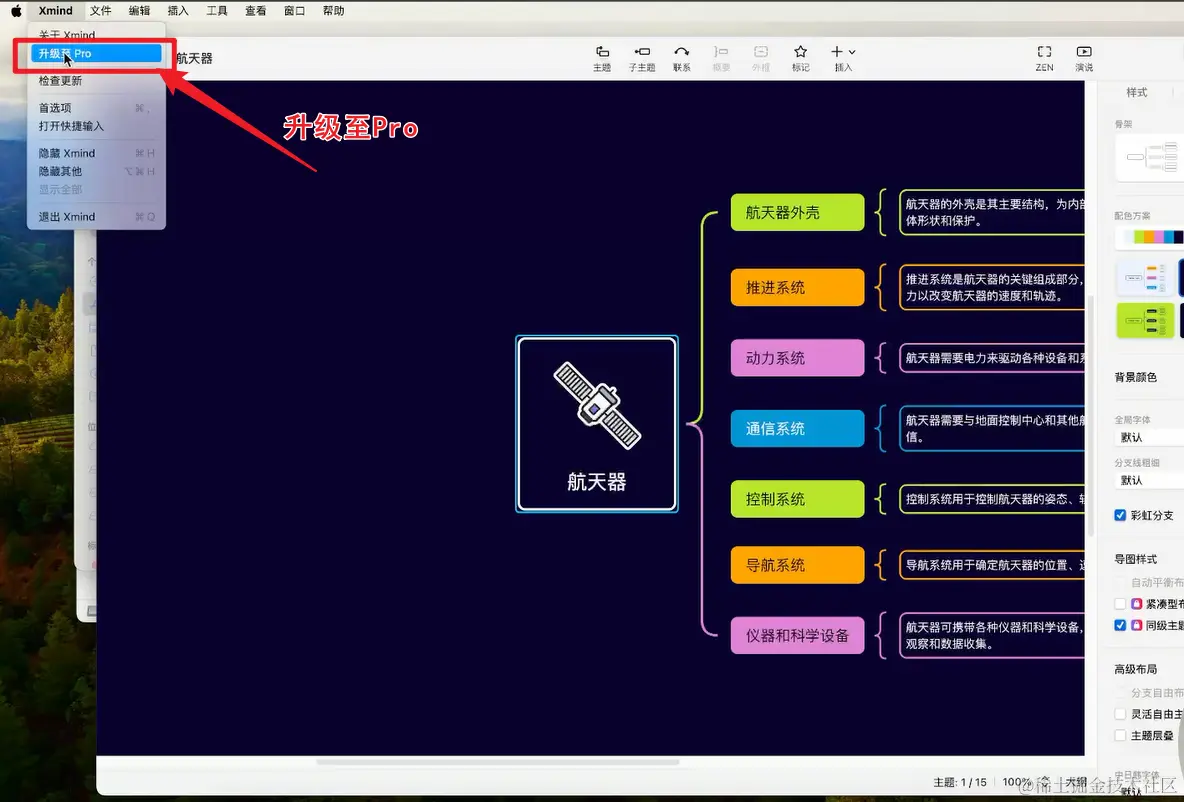Click the disabled 分支自由布局 checkbox
The width and height of the screenshot is (1184, 802).
(1120, 692)
